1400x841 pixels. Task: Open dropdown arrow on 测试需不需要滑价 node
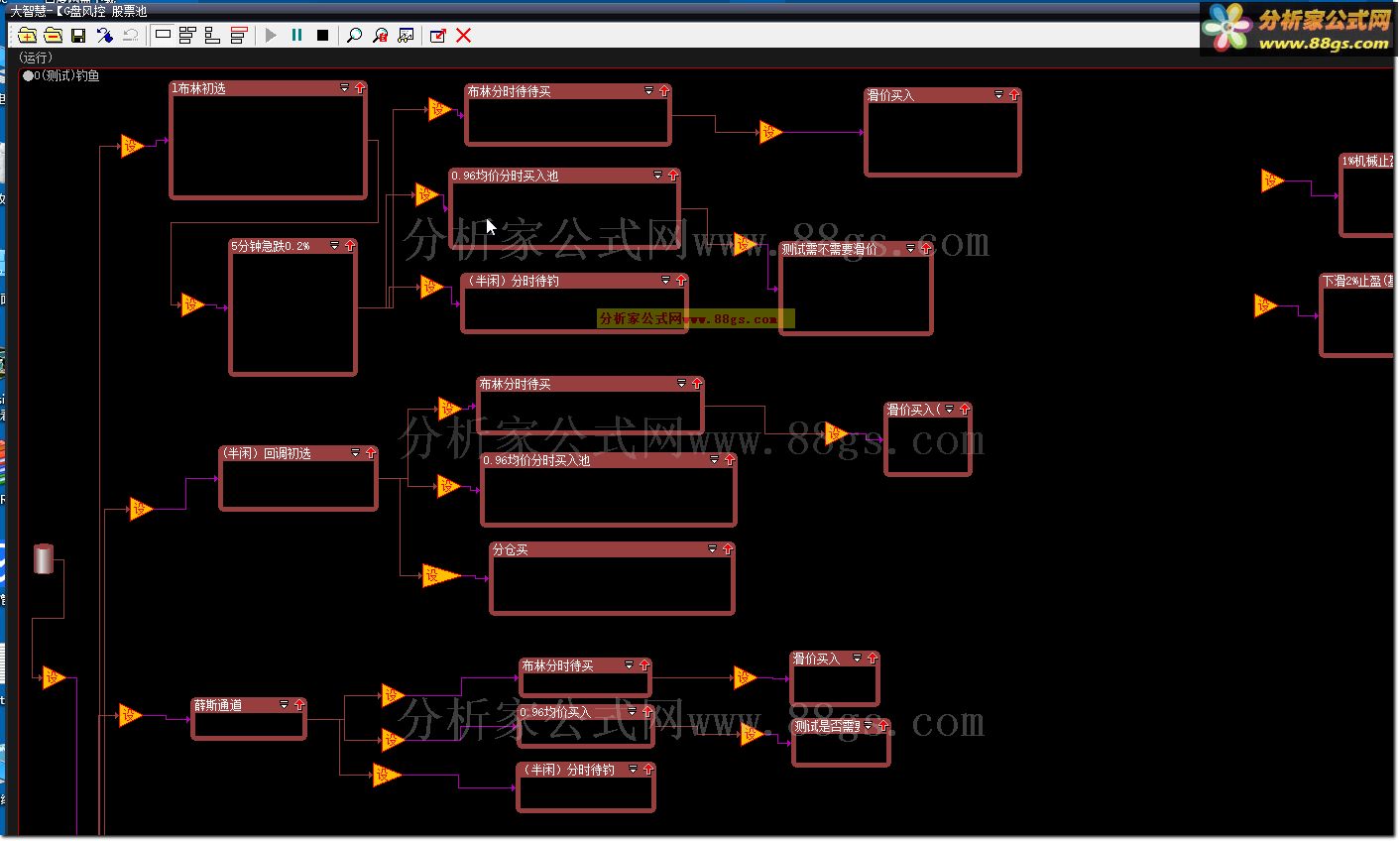(x=911, y=249)
